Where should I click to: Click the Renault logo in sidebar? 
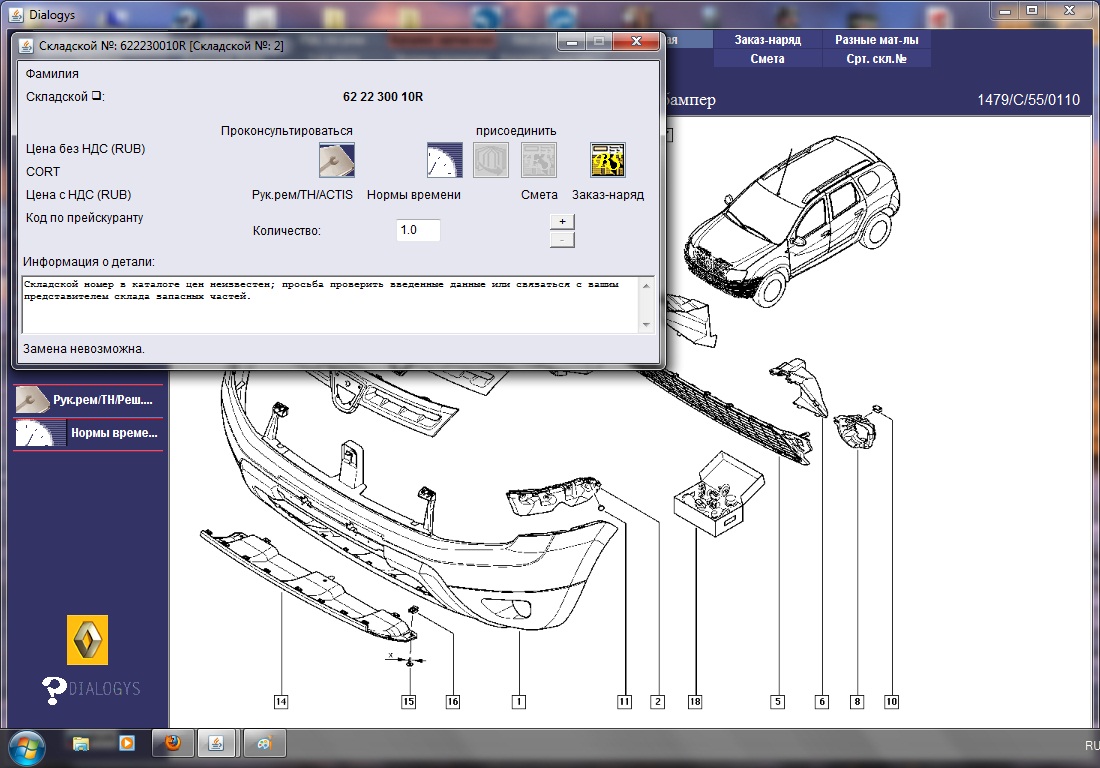88,640
